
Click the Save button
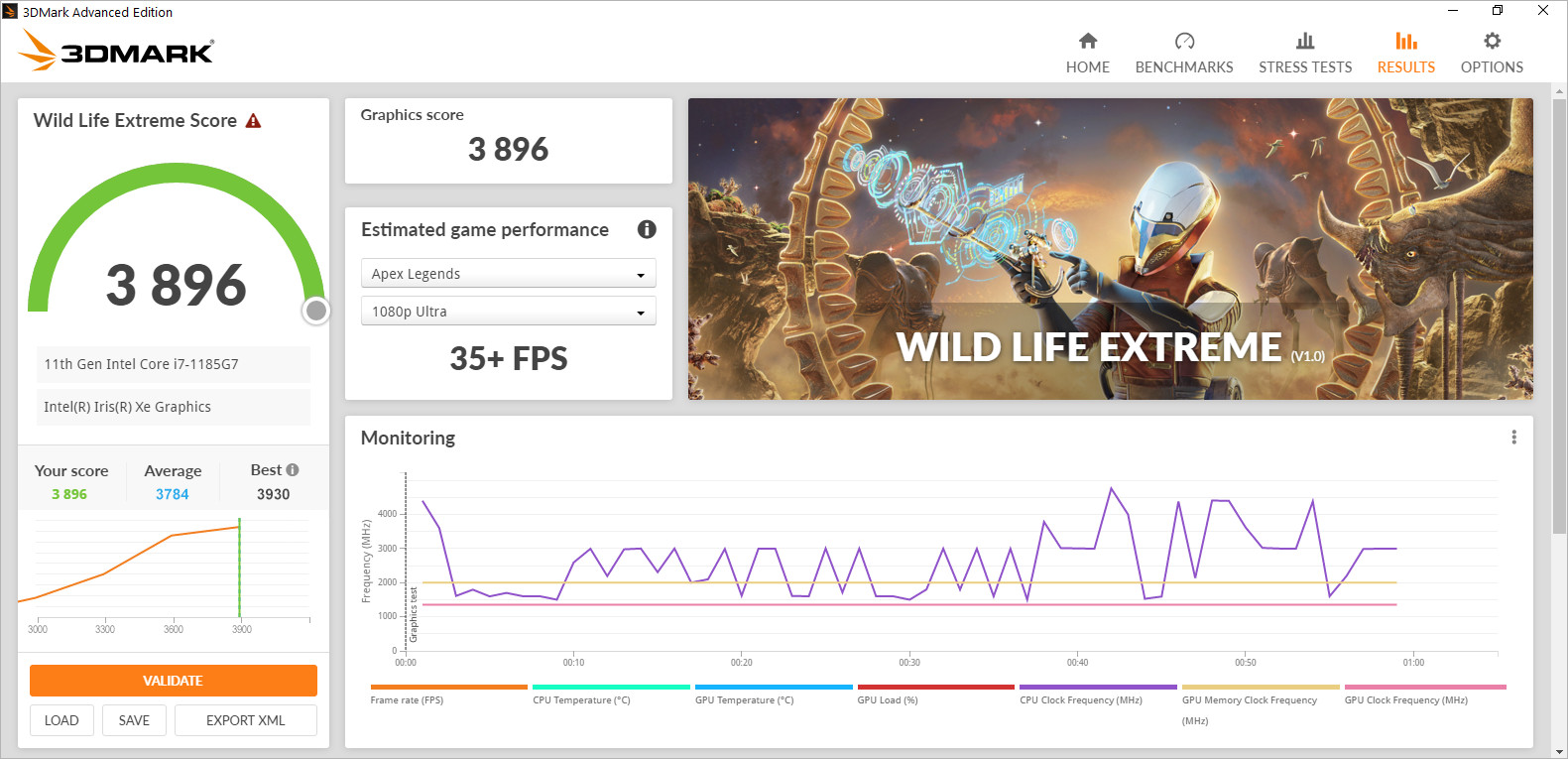134,720
